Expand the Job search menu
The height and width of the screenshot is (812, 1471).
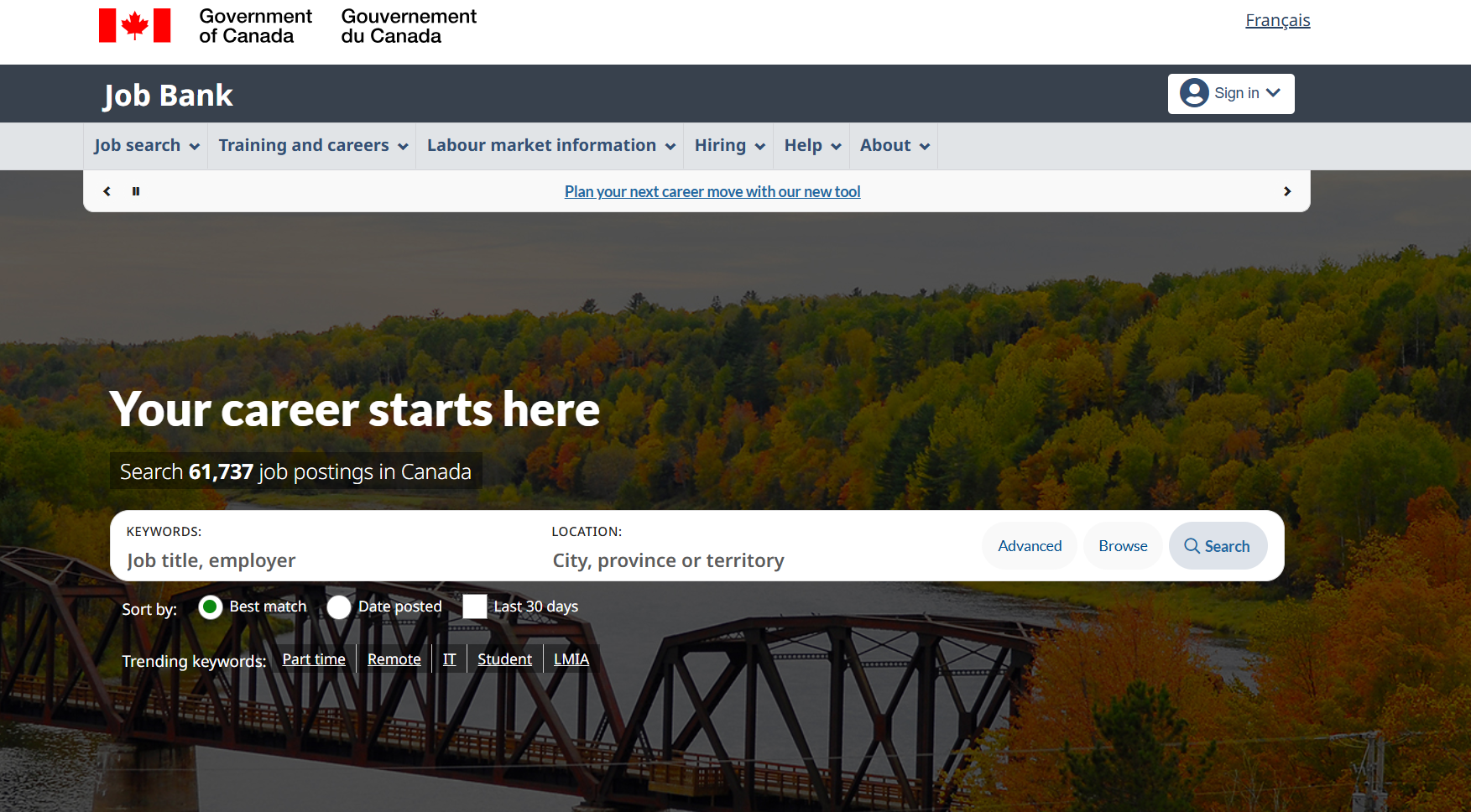(146, 146)
